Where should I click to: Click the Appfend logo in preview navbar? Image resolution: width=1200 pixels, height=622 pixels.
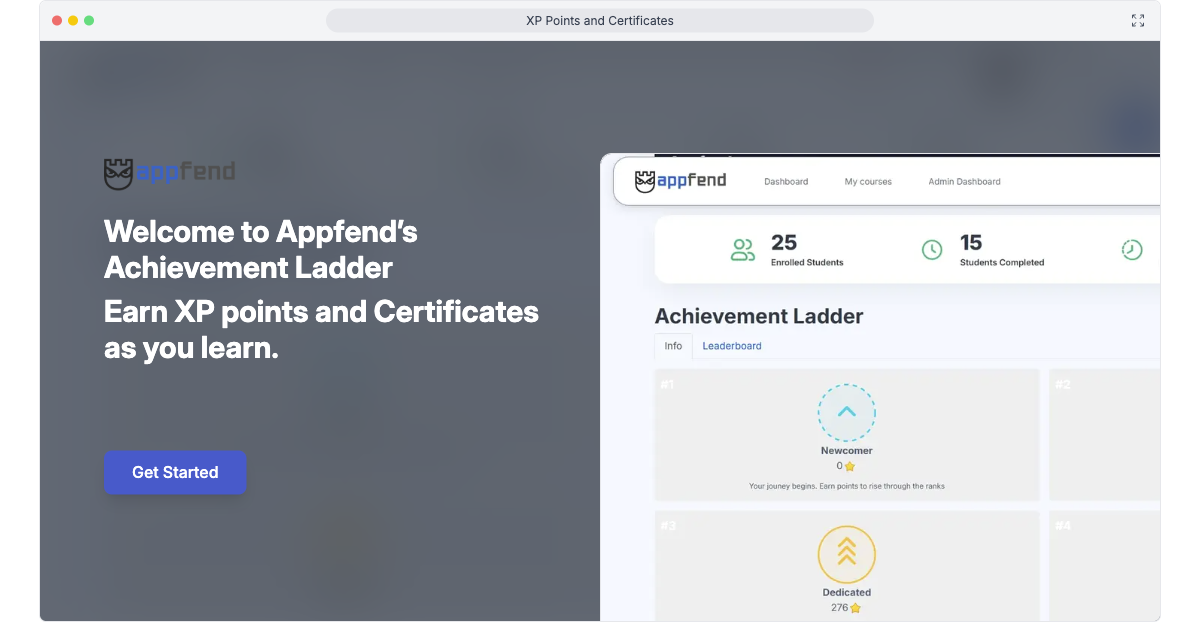[680, 181]
